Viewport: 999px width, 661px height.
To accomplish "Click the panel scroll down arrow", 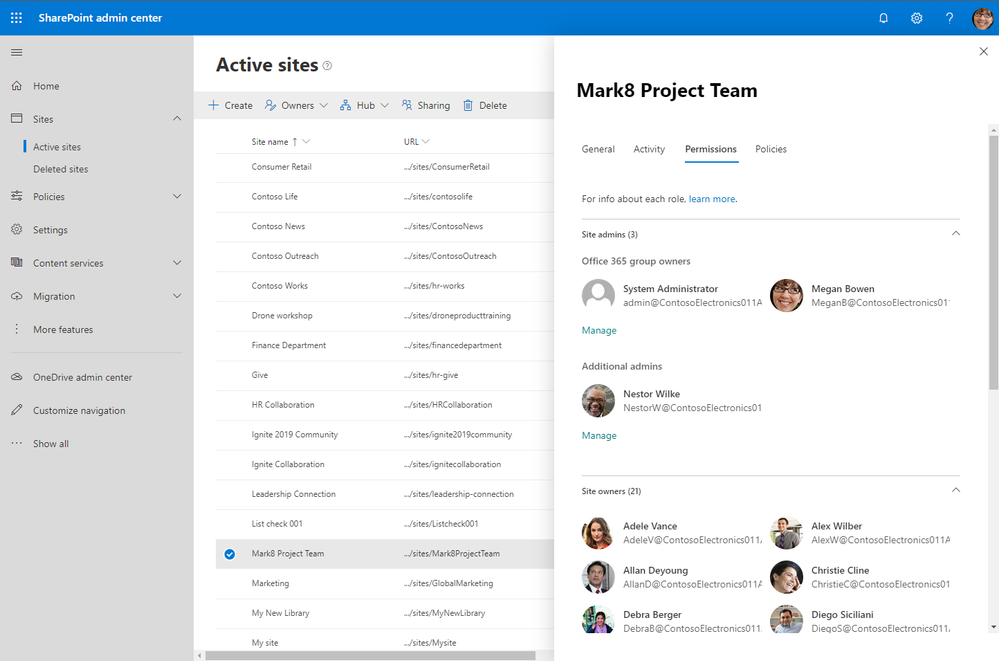I will click(x=993, y=627).
